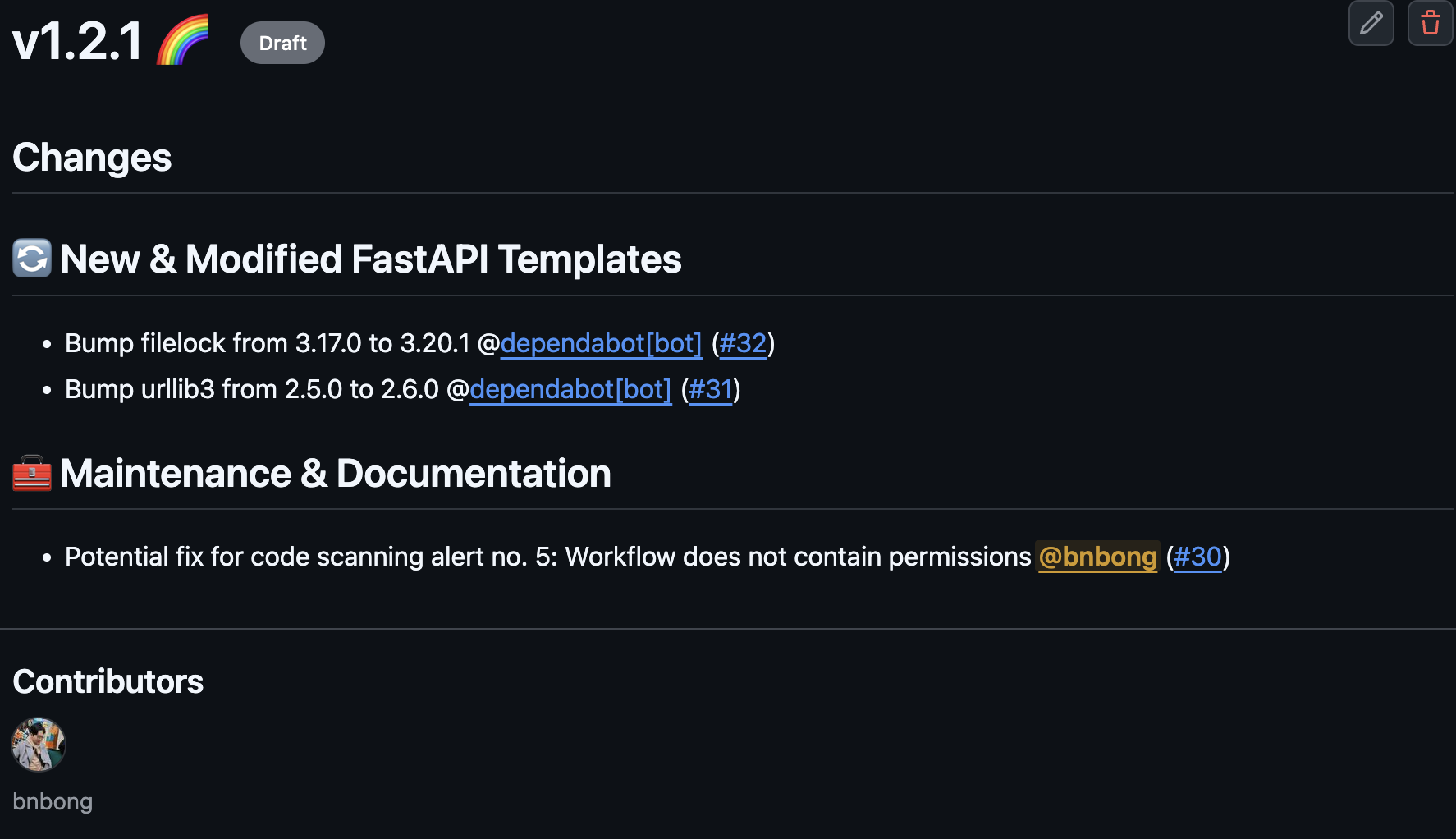Open pull request #30 link

[1197, 557]
